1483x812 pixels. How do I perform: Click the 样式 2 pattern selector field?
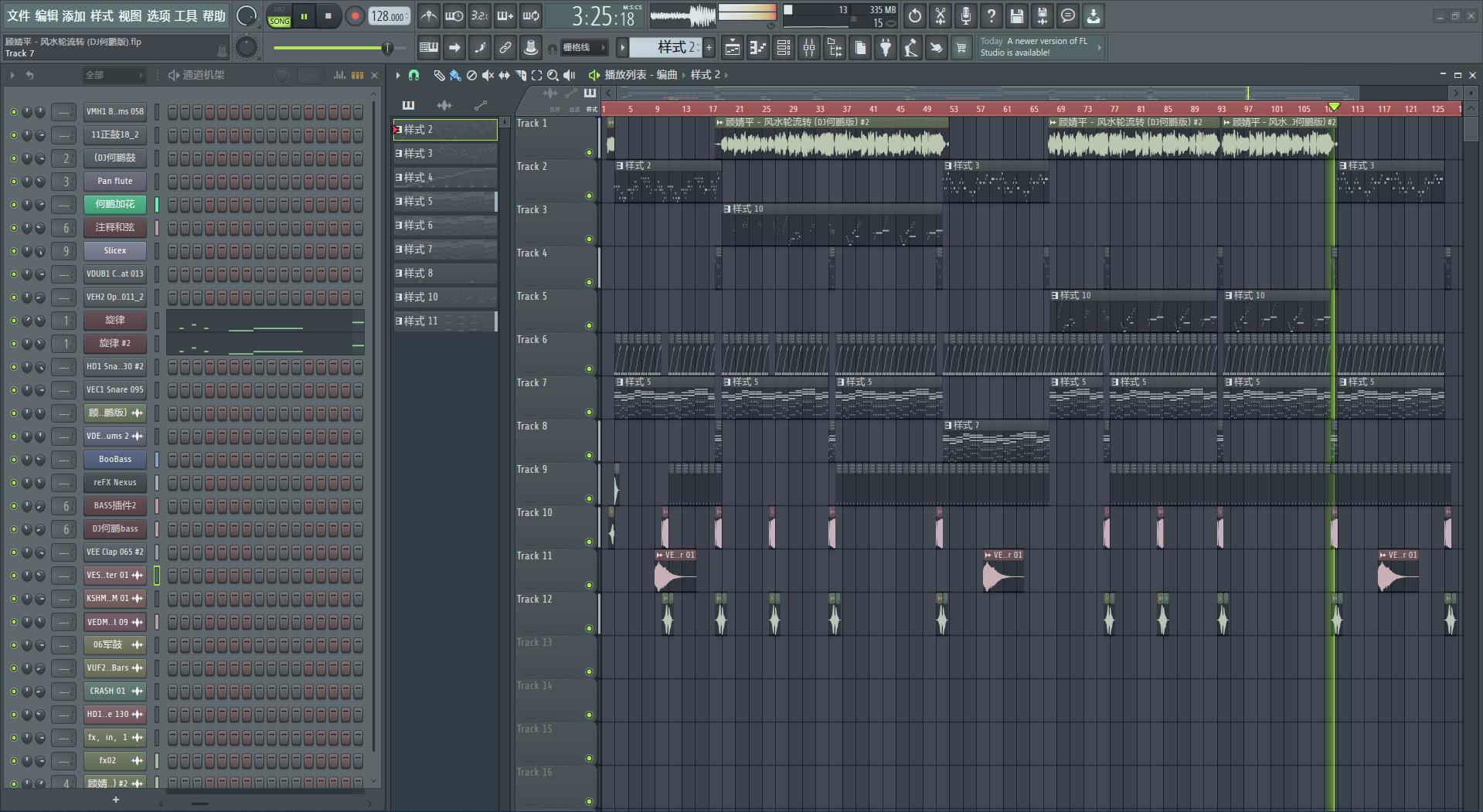666,48
